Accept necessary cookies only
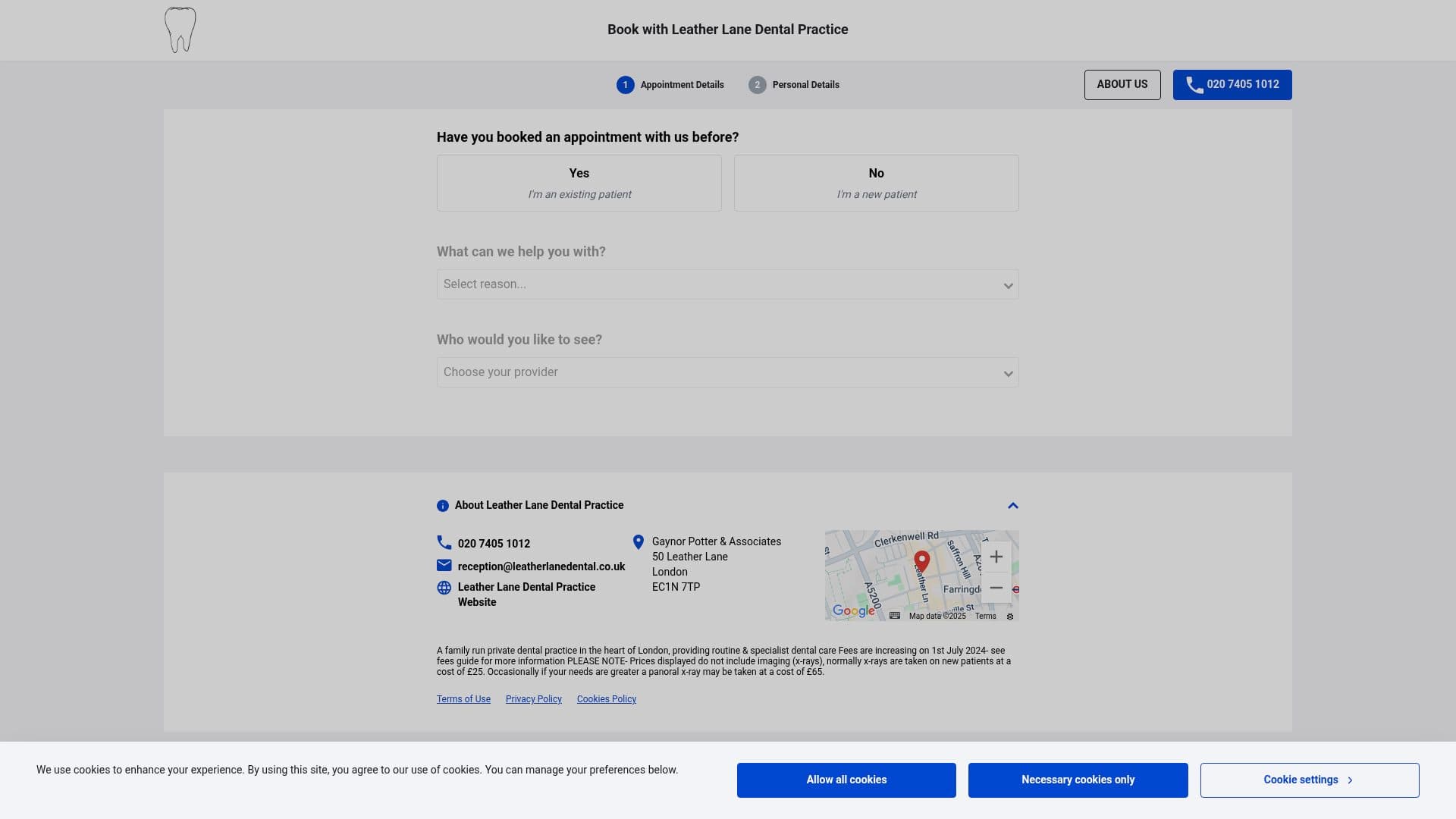 1078,780
